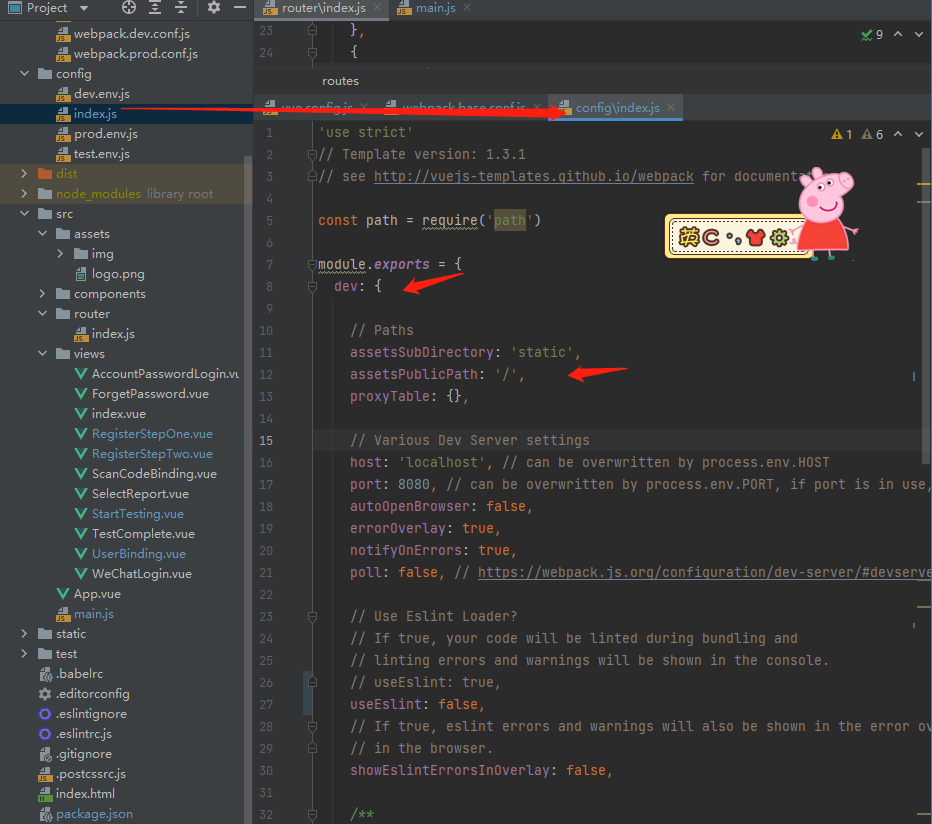Viewport: 932px width, 824px height.
Task: Click the IME English/Chinese toggle icon
Action: (689, 237)
